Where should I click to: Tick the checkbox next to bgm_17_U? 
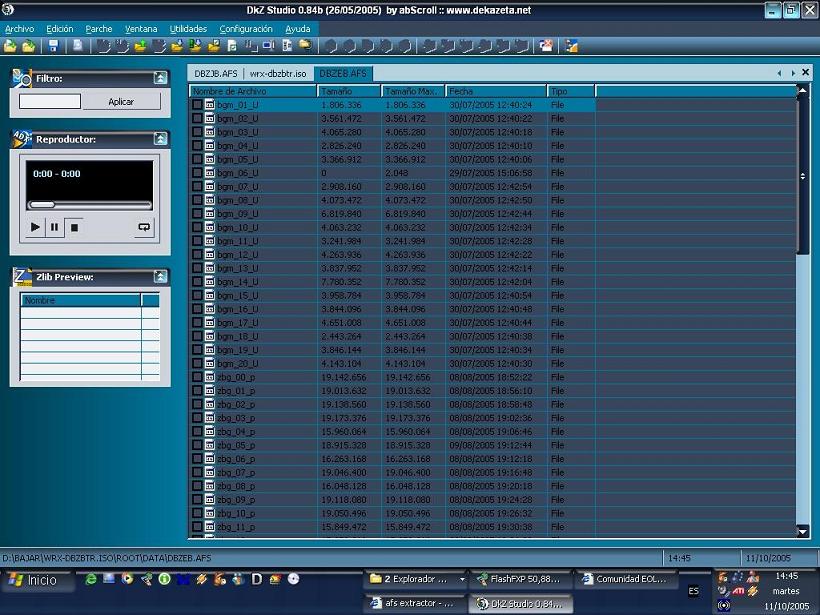click(197, 323)
